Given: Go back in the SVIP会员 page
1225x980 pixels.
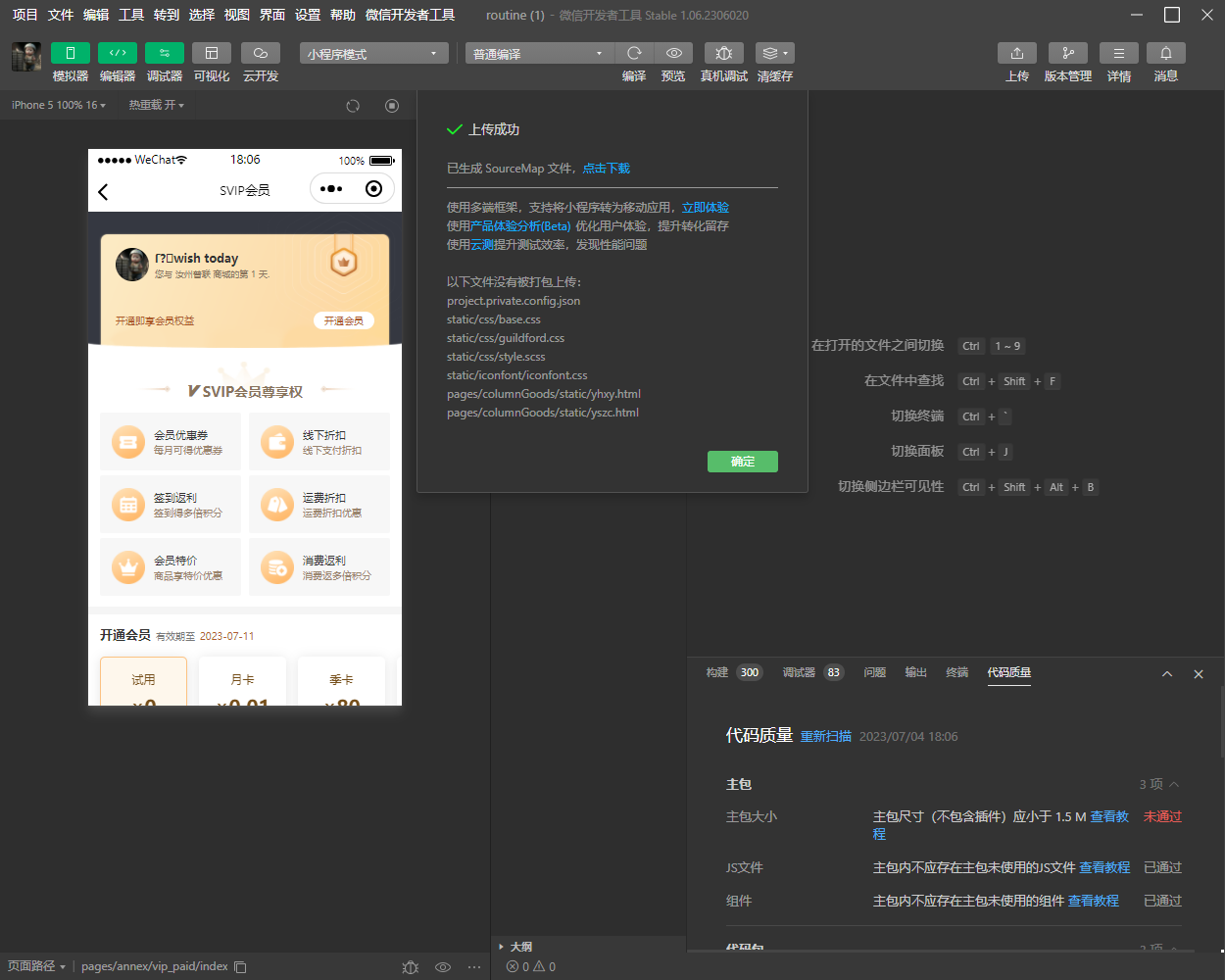Looking at the screenshot, I should pyautogui.click(x=104, y=191).
